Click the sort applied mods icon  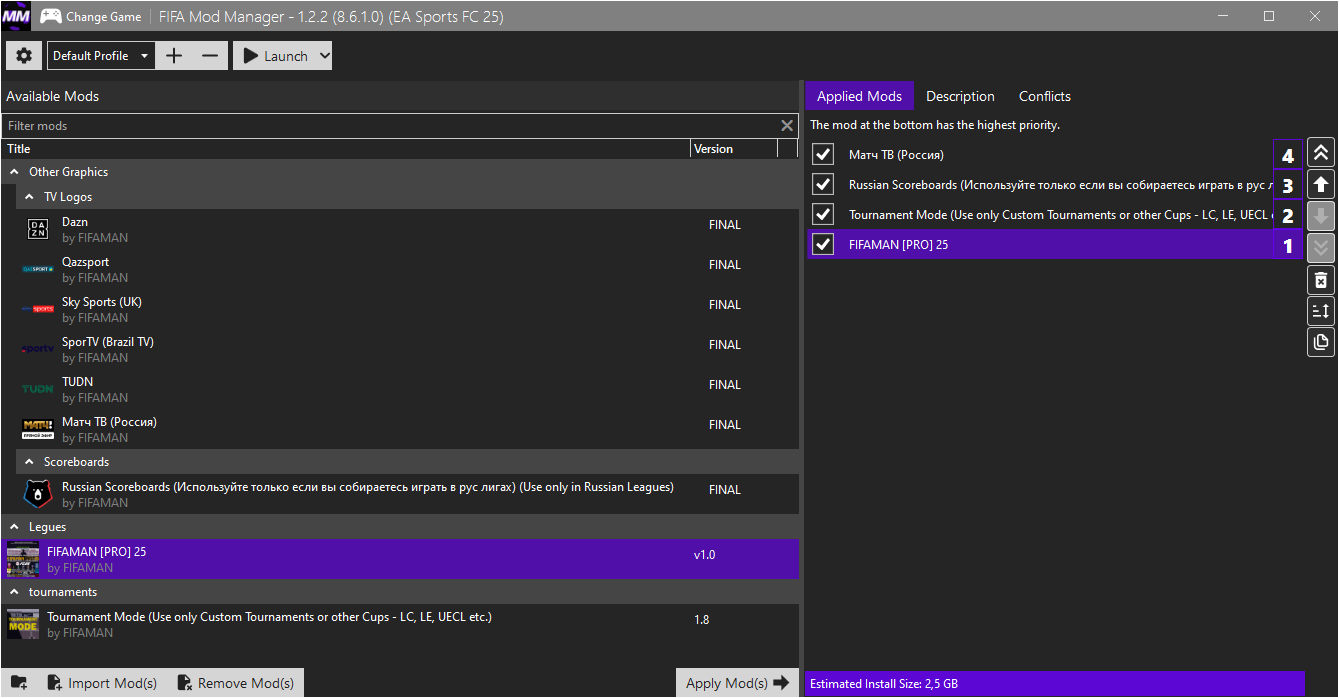pyautogui.click(x=1321, y=311)
